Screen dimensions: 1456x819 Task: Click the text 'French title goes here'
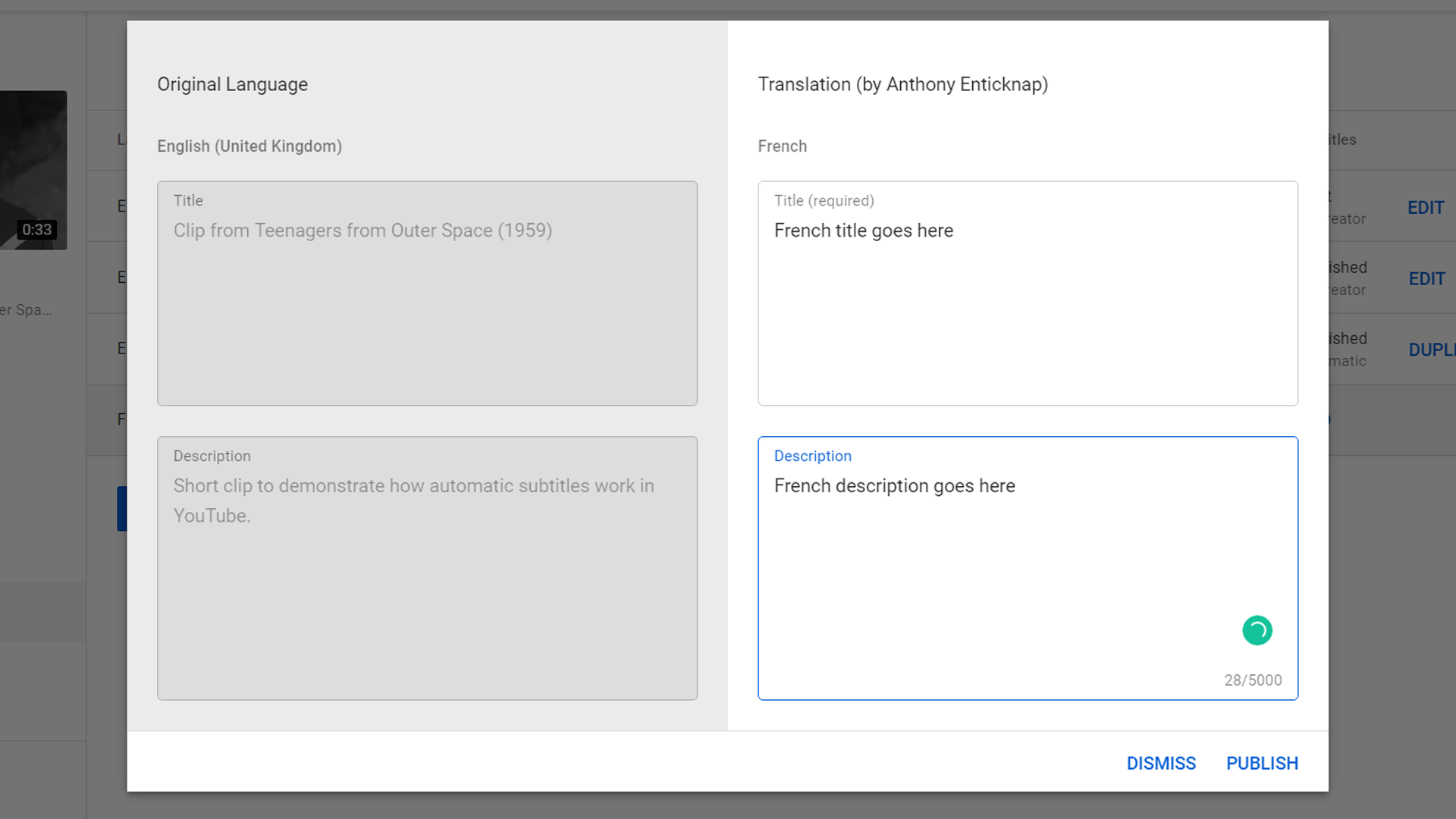[x=863, y=231]
